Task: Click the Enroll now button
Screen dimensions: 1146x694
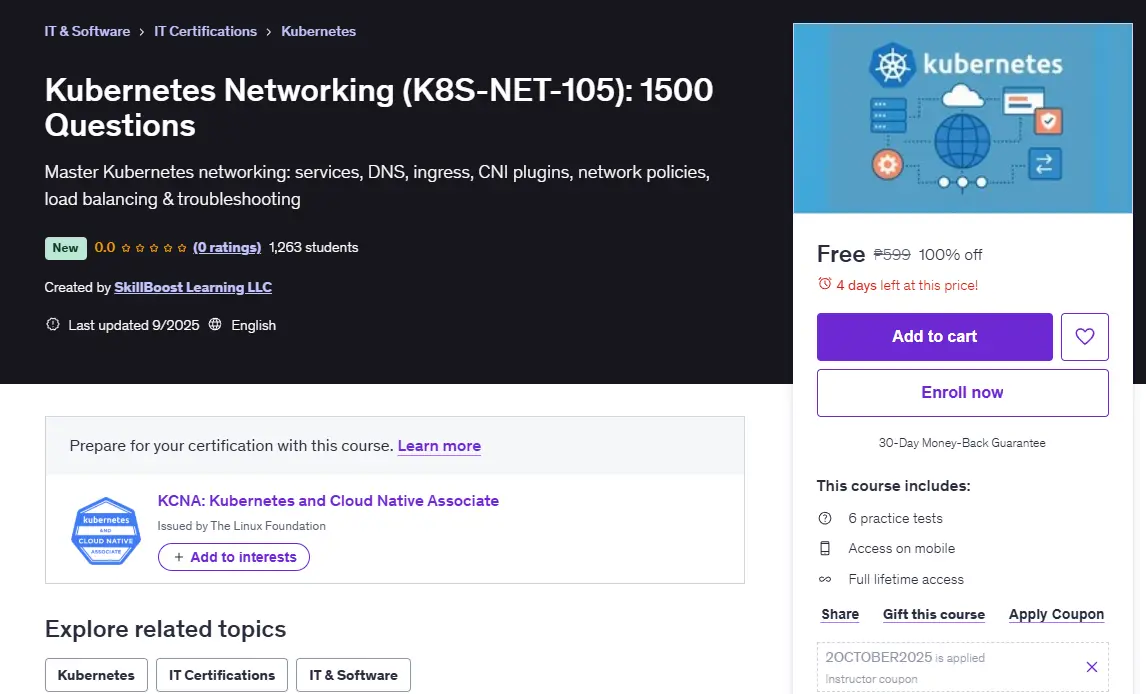Action: [x=963, y=393]
